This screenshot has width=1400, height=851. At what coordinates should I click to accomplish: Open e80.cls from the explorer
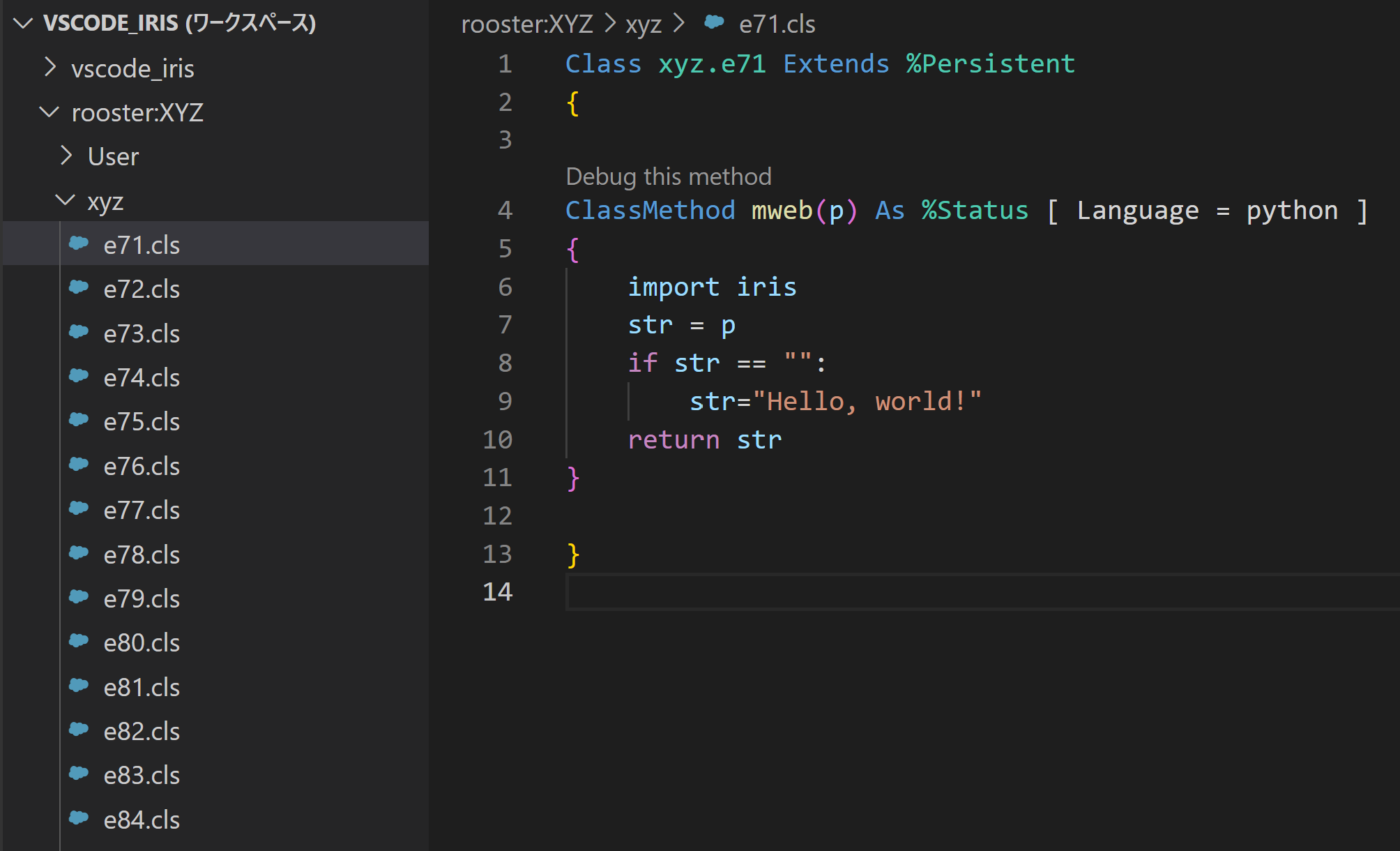point(142,642)
